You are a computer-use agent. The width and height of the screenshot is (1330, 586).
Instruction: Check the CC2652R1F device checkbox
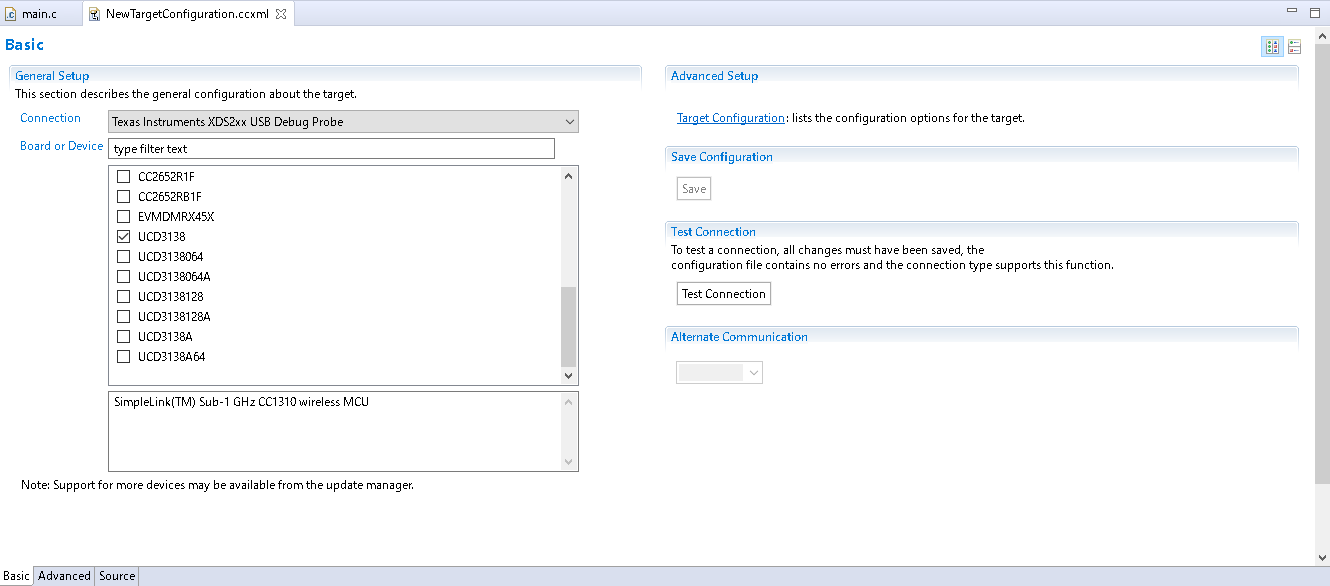pos(124,177)
